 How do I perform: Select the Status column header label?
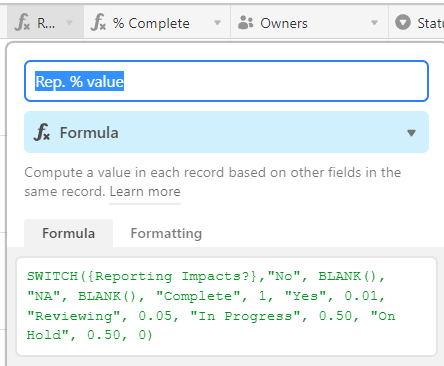coord(431,23)
